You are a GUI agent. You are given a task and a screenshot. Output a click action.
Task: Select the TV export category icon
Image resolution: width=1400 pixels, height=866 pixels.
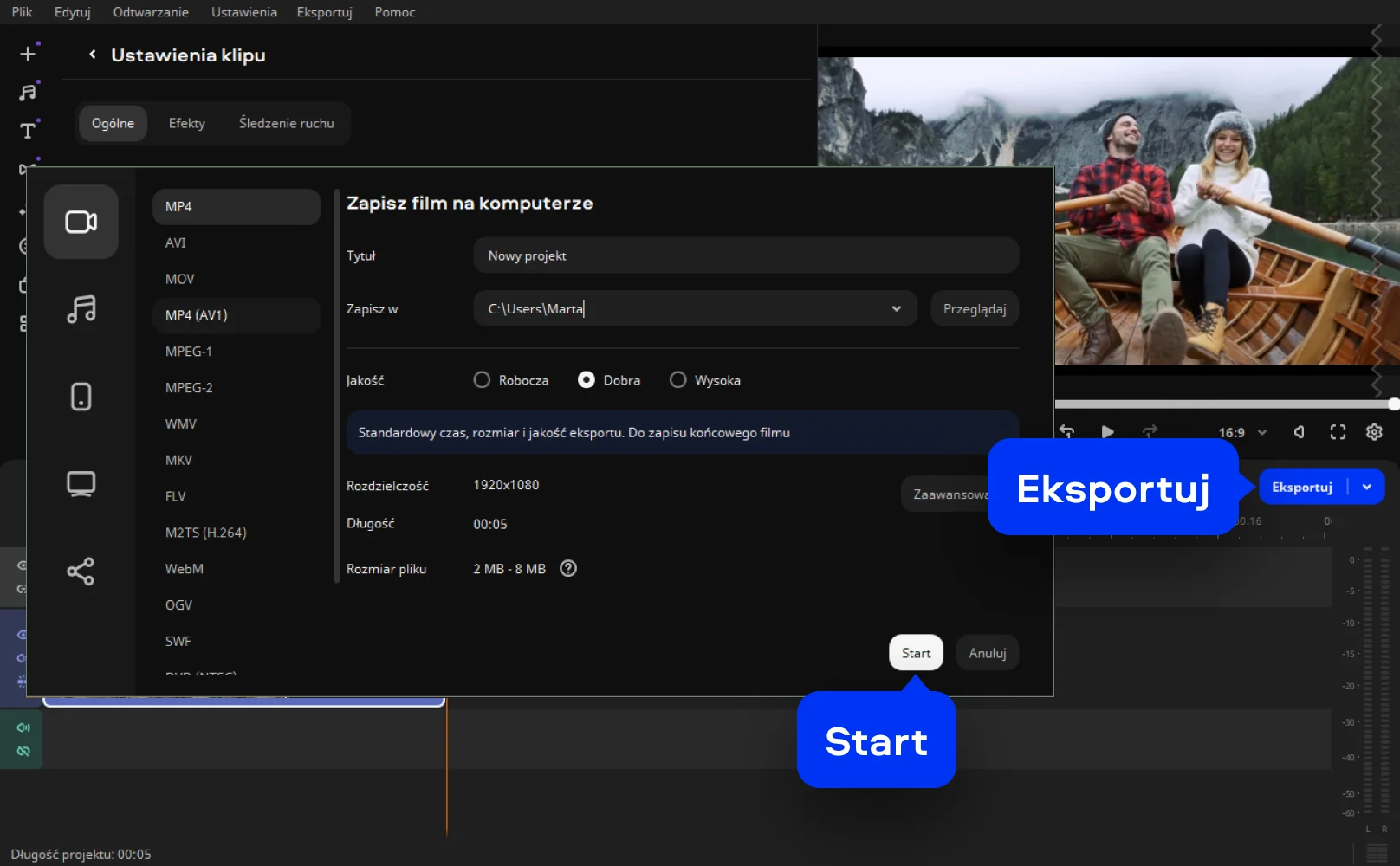click(x=81, y=483)
